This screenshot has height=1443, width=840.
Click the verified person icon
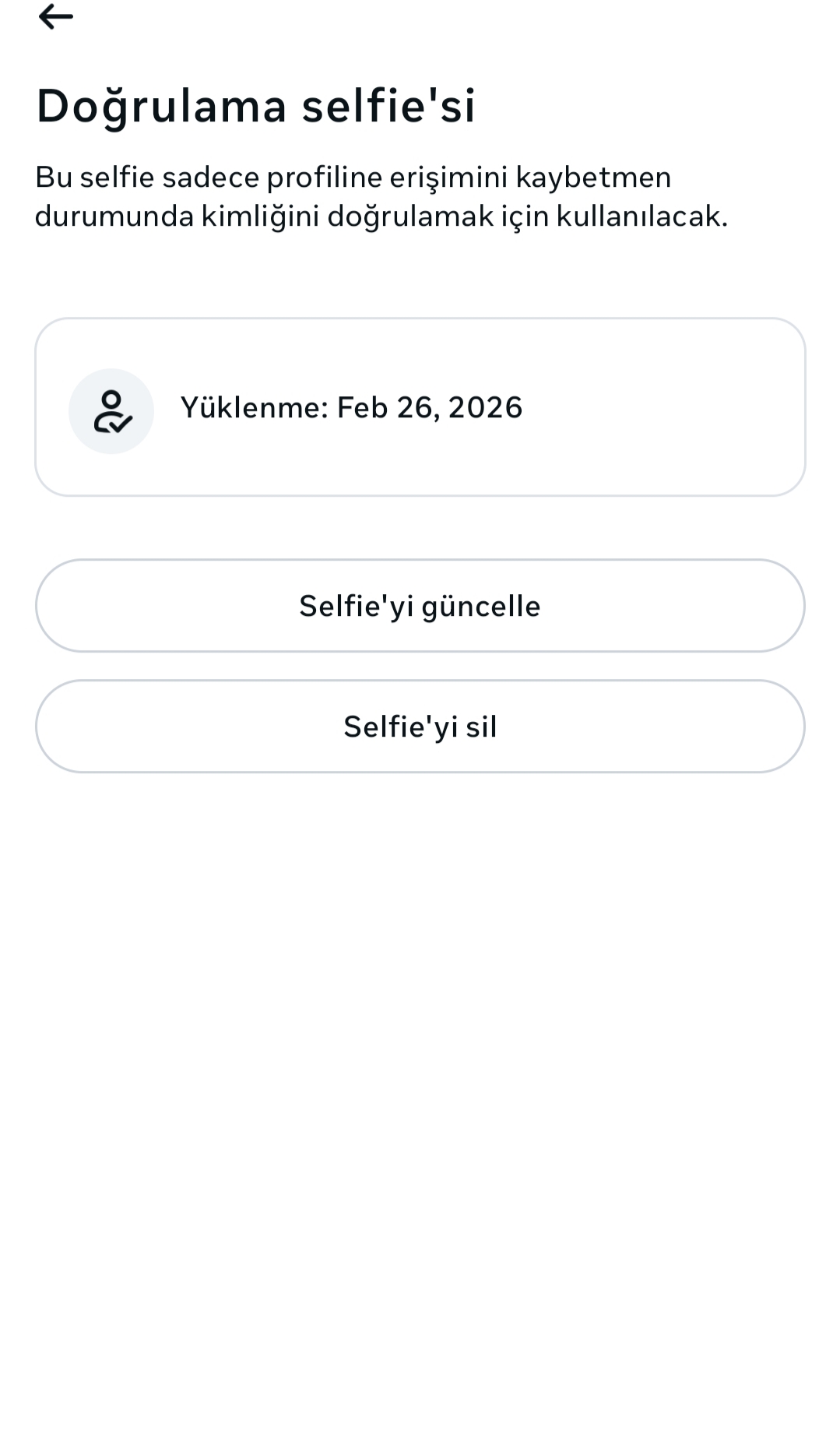(x=111, y=411)
